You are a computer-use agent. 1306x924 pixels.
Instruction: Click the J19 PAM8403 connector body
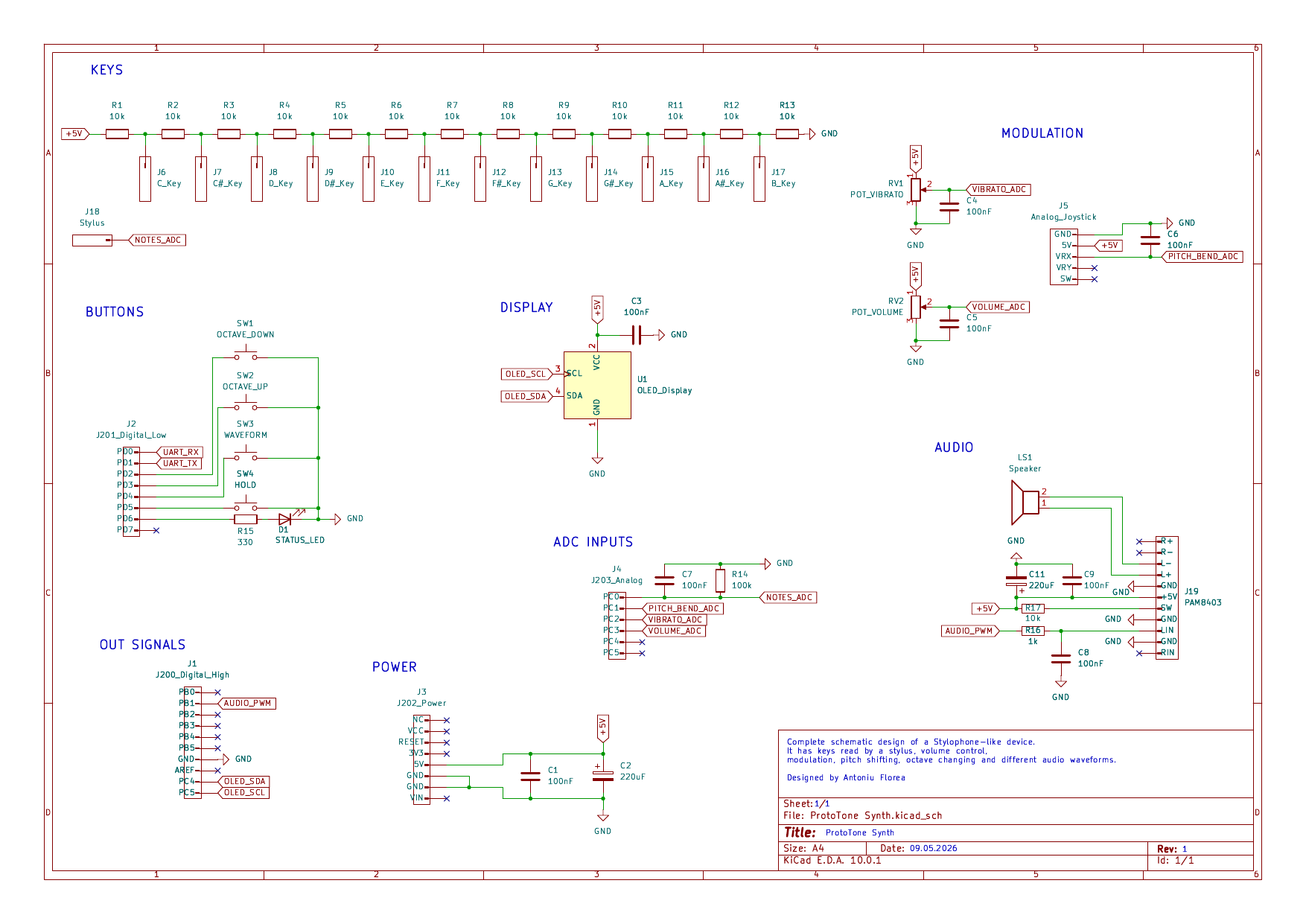tap(1167, 597)
